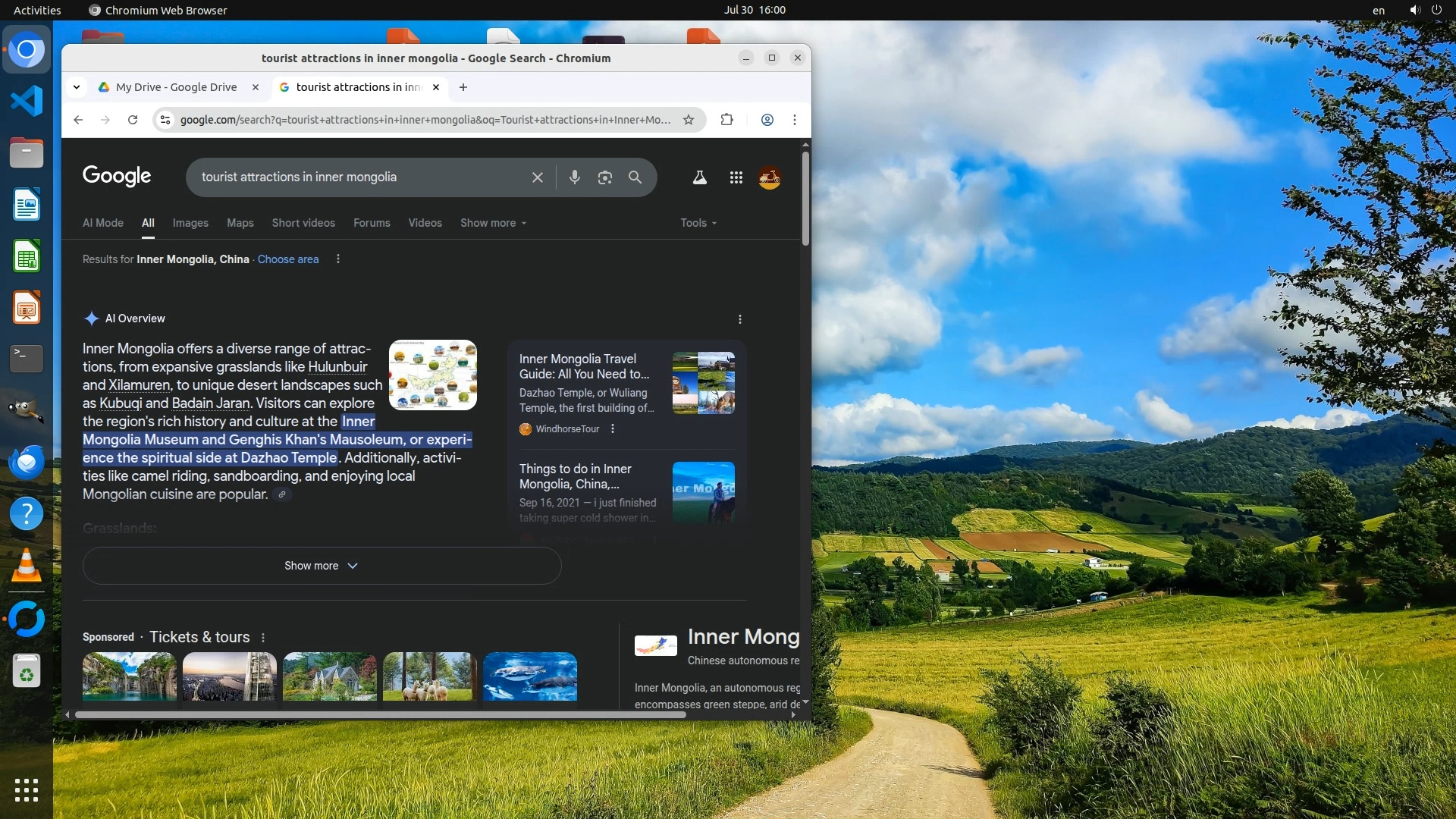Open the Google apps grid
1456x819 pixels.
[x=736, y=177]
